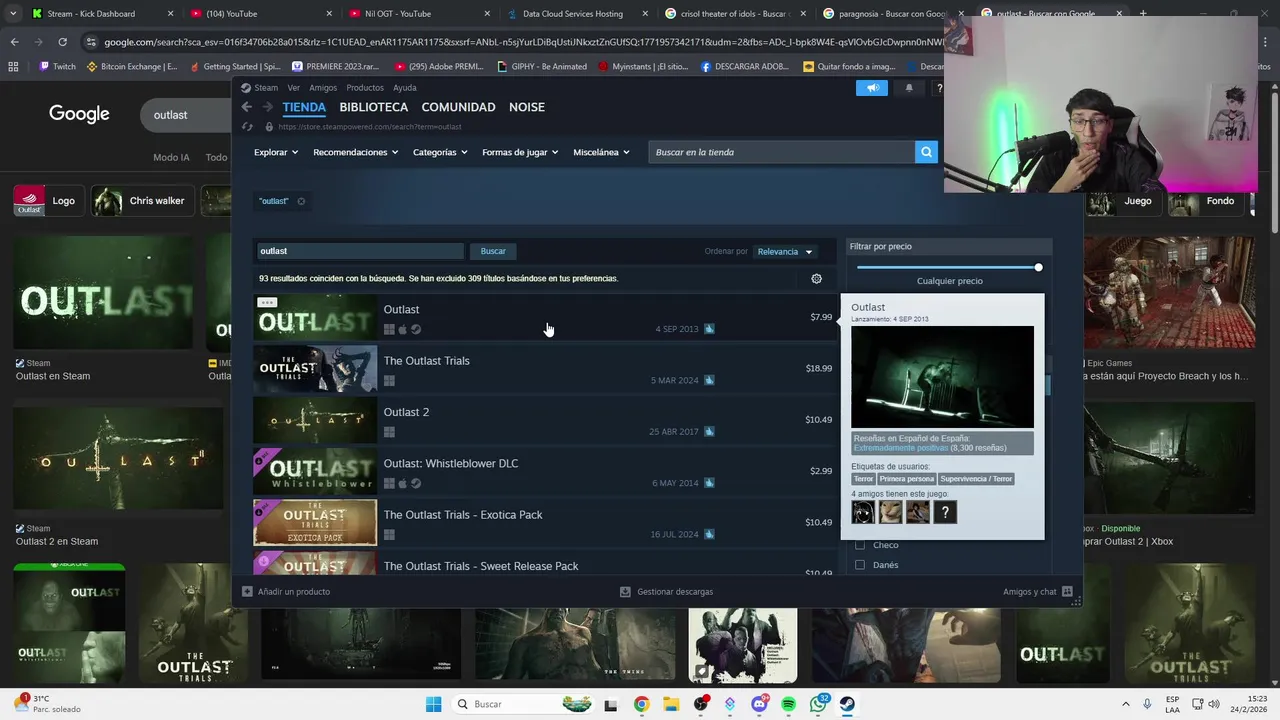Viewport: 1280px width, 720px height.
Task: Click SteamOS icon on Outlast row
Action: pos(416,330)
